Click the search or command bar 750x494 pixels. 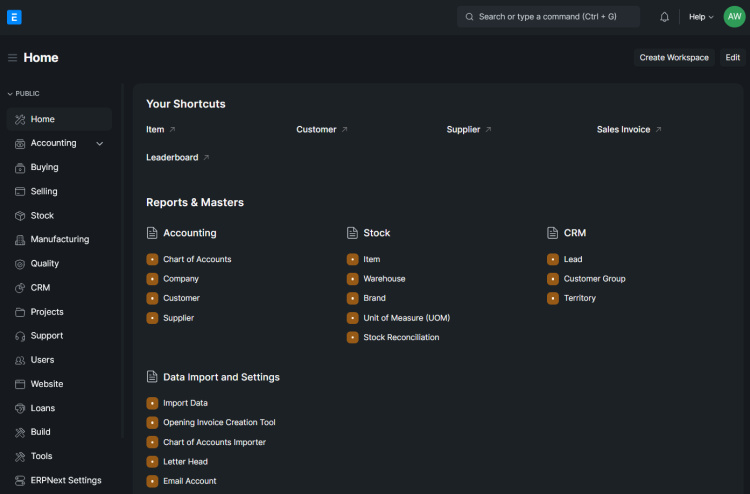[548, 17]
